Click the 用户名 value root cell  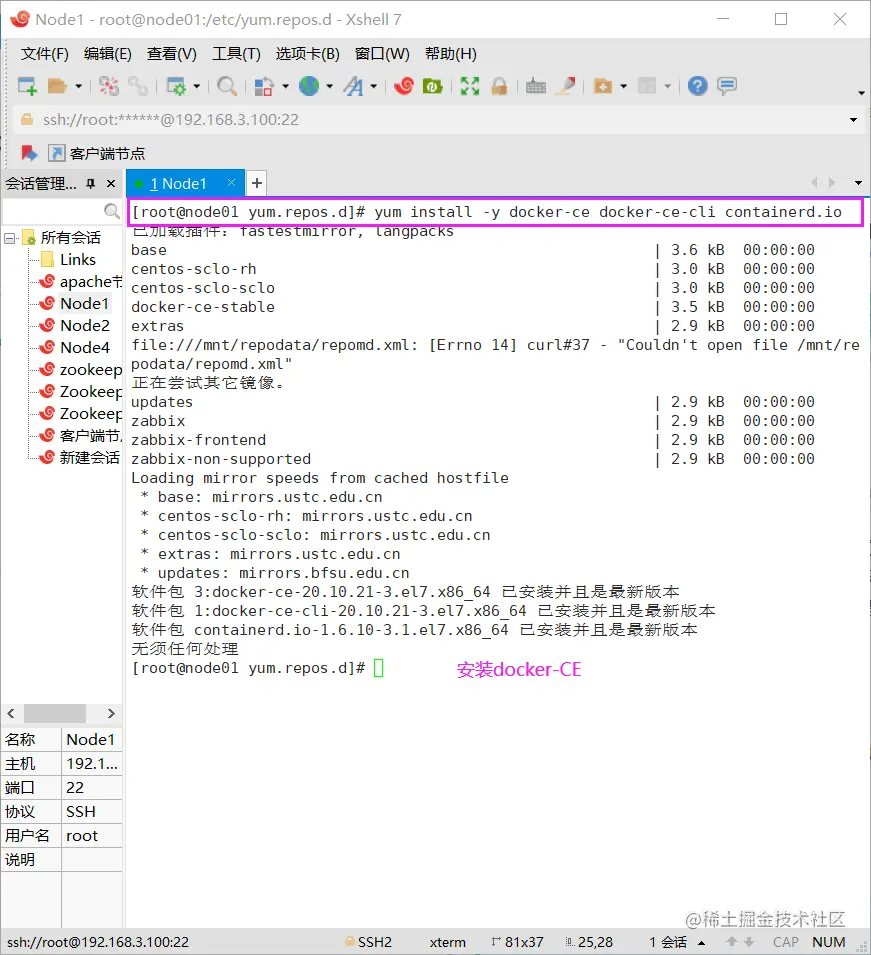click(x=92, y=836)
